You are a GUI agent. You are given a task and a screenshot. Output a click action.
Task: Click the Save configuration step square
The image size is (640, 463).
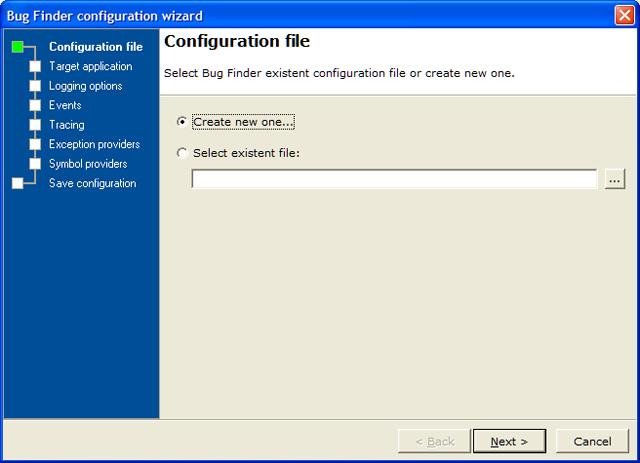(x=18, y=183)
